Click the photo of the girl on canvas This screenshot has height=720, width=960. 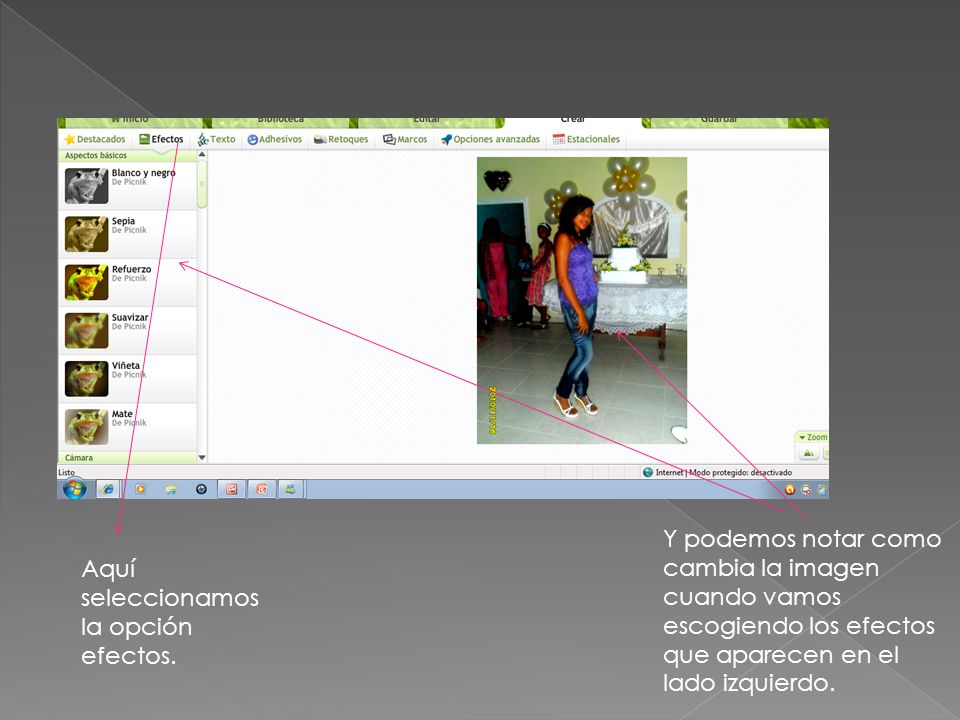click(582, 300)
